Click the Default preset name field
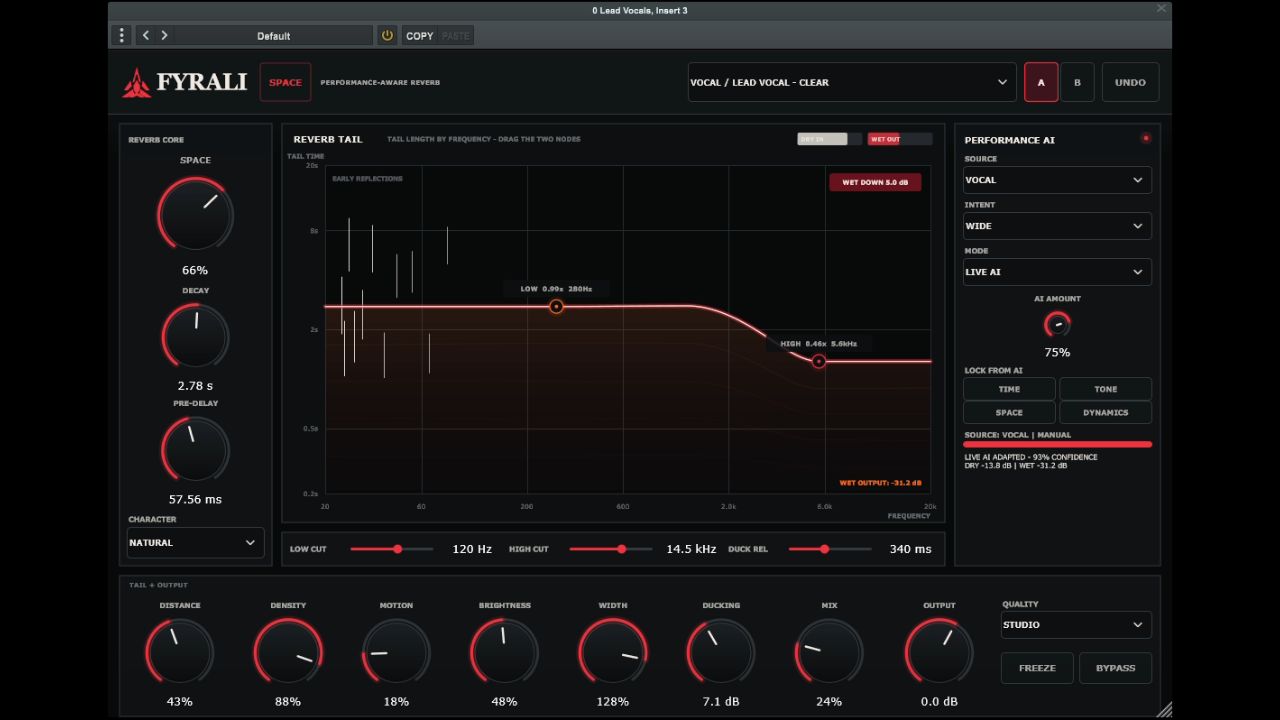This screenshot has width=1280, height=720. click(273, 35)
